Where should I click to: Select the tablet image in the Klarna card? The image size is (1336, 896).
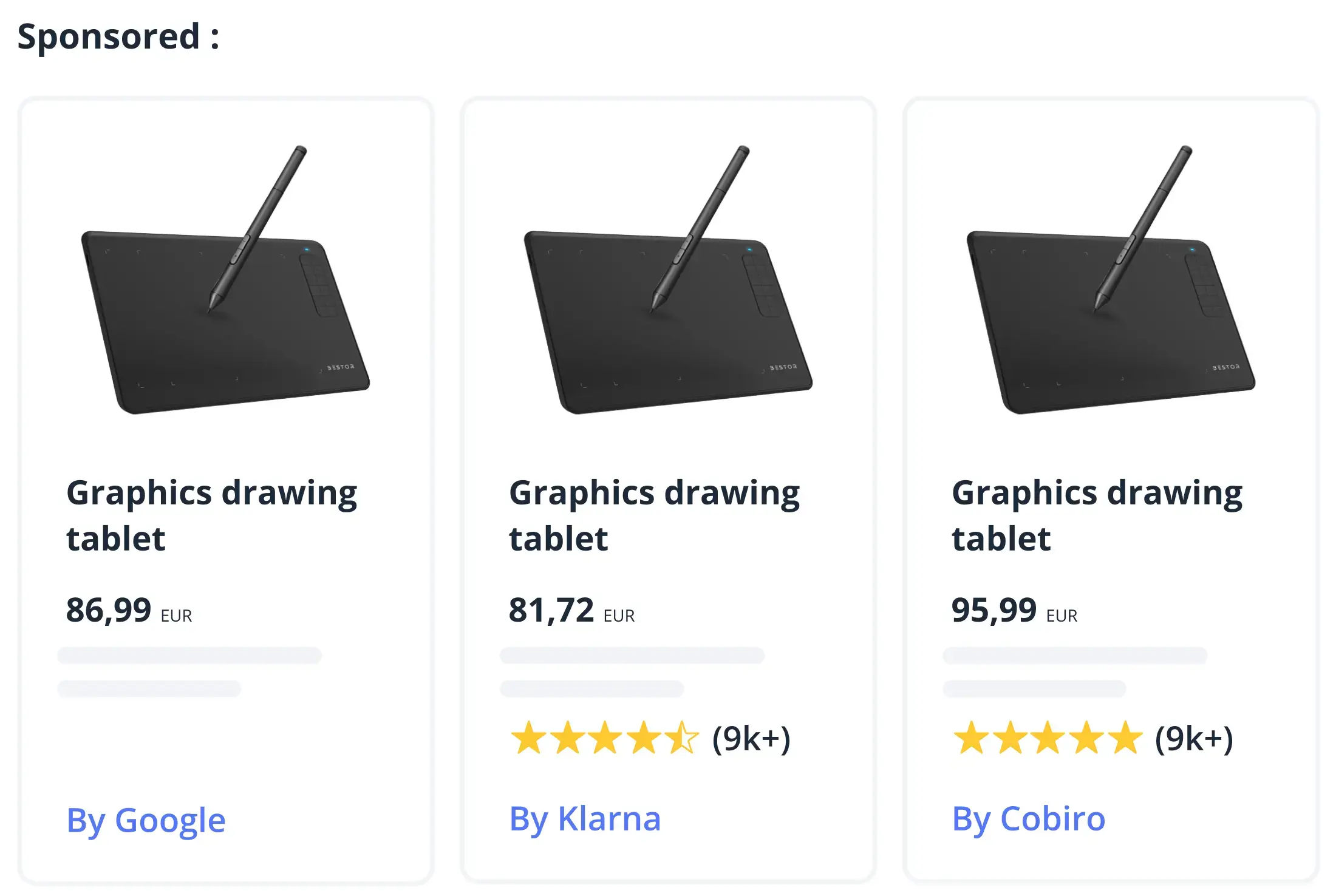coord(668,280)
